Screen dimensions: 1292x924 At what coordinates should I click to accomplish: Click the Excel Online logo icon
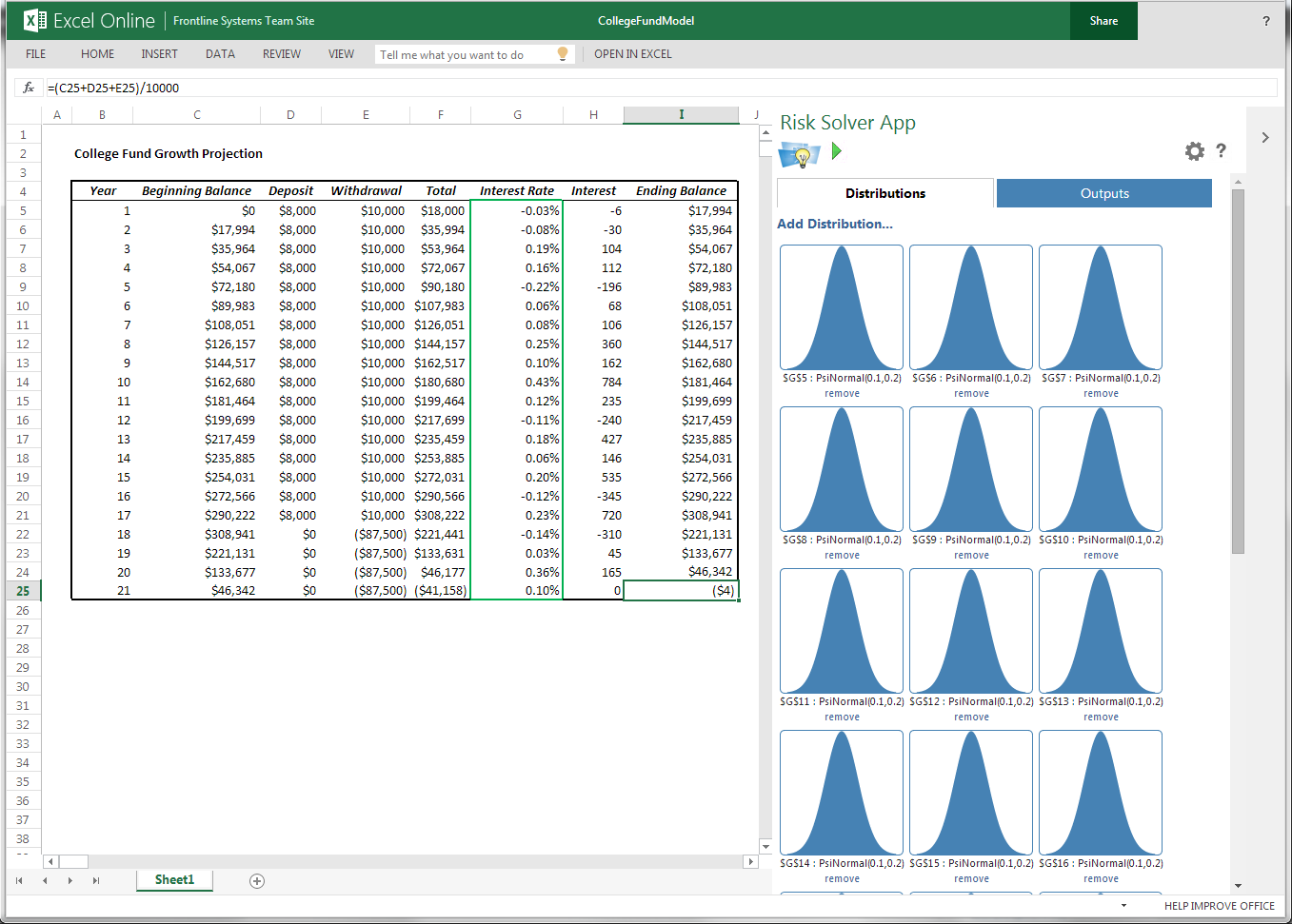[35, 20]
